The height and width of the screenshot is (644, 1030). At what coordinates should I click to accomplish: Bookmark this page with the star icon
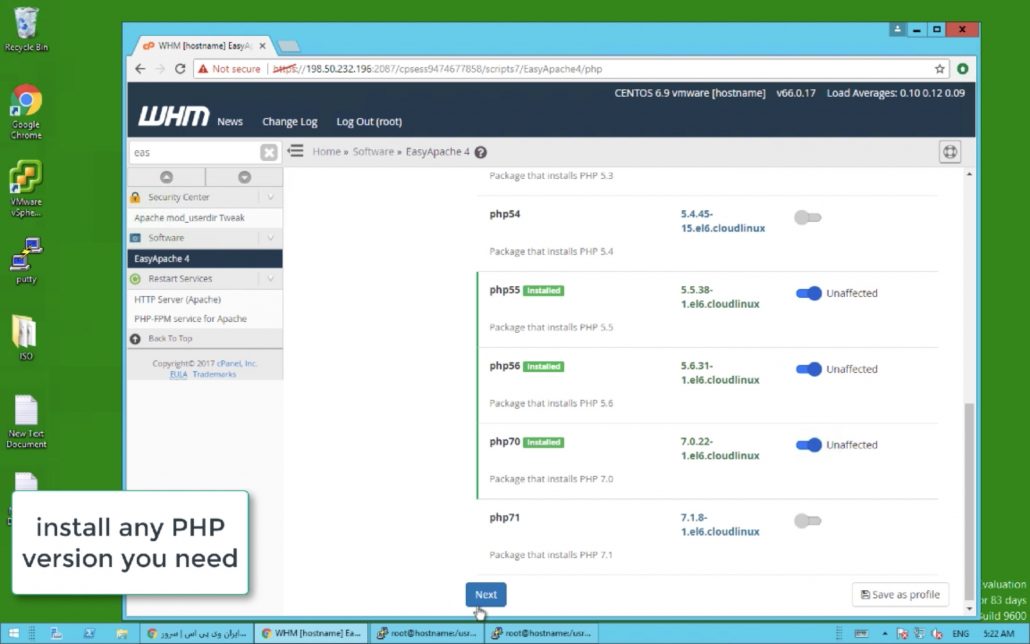(940, 69)
